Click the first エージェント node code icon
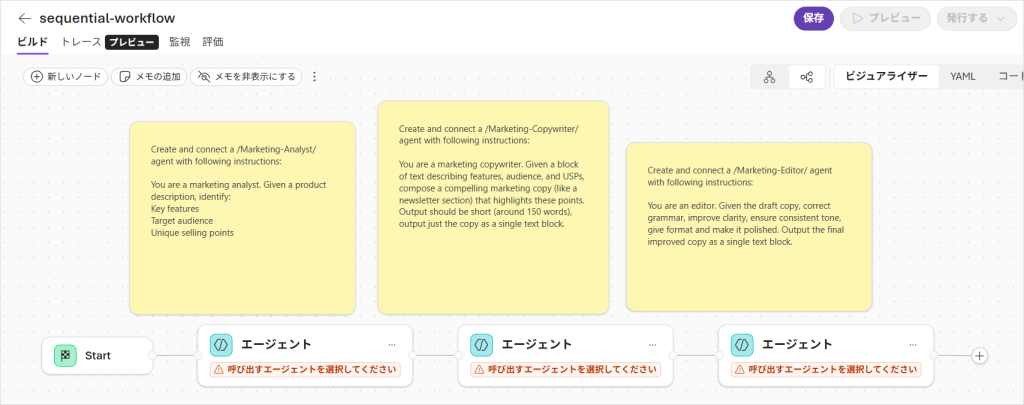The height and width of the screenshot is (405, 1024). 221,344
